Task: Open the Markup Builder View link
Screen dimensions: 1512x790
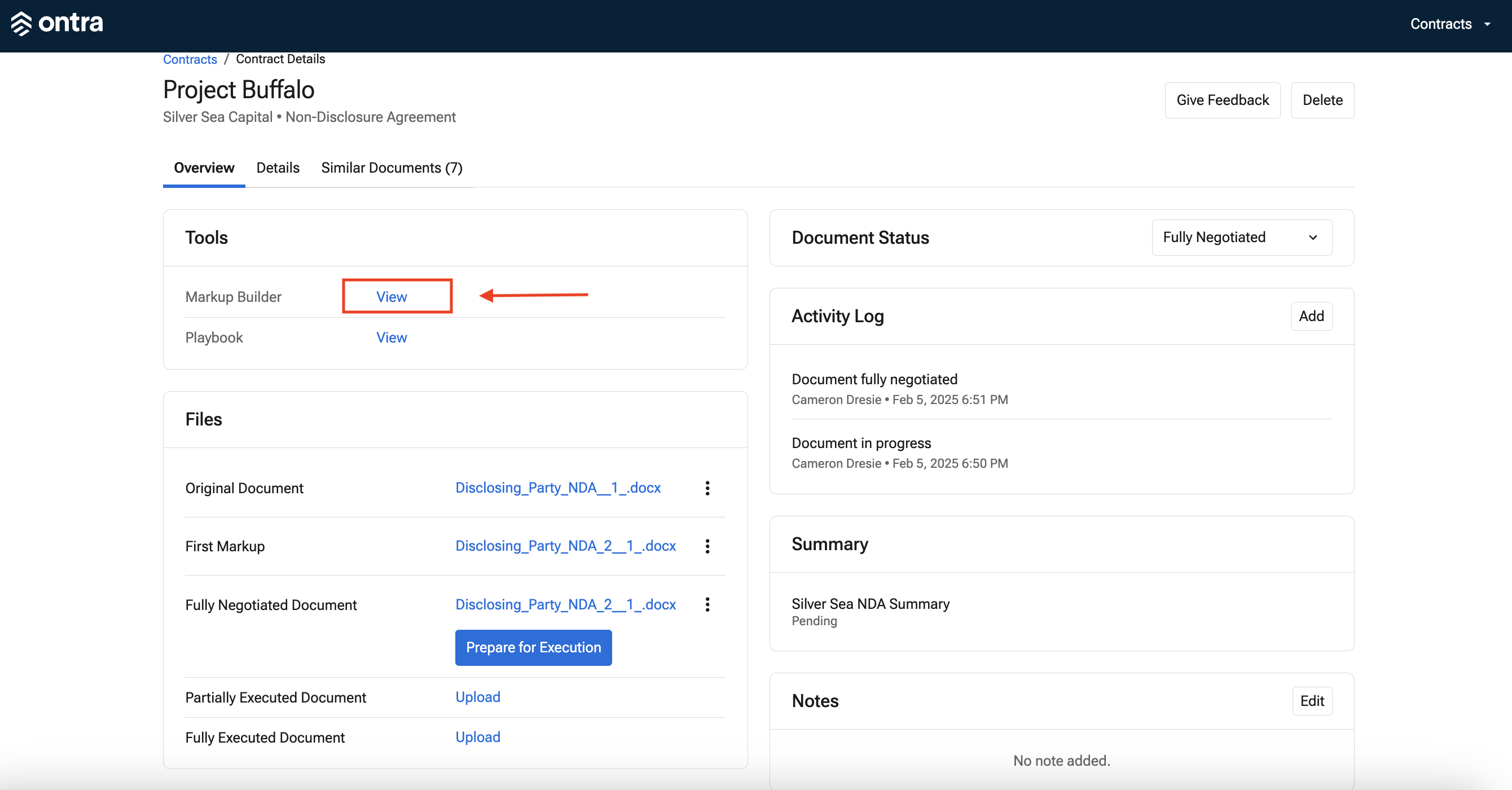Action: (x=392, y=297)
